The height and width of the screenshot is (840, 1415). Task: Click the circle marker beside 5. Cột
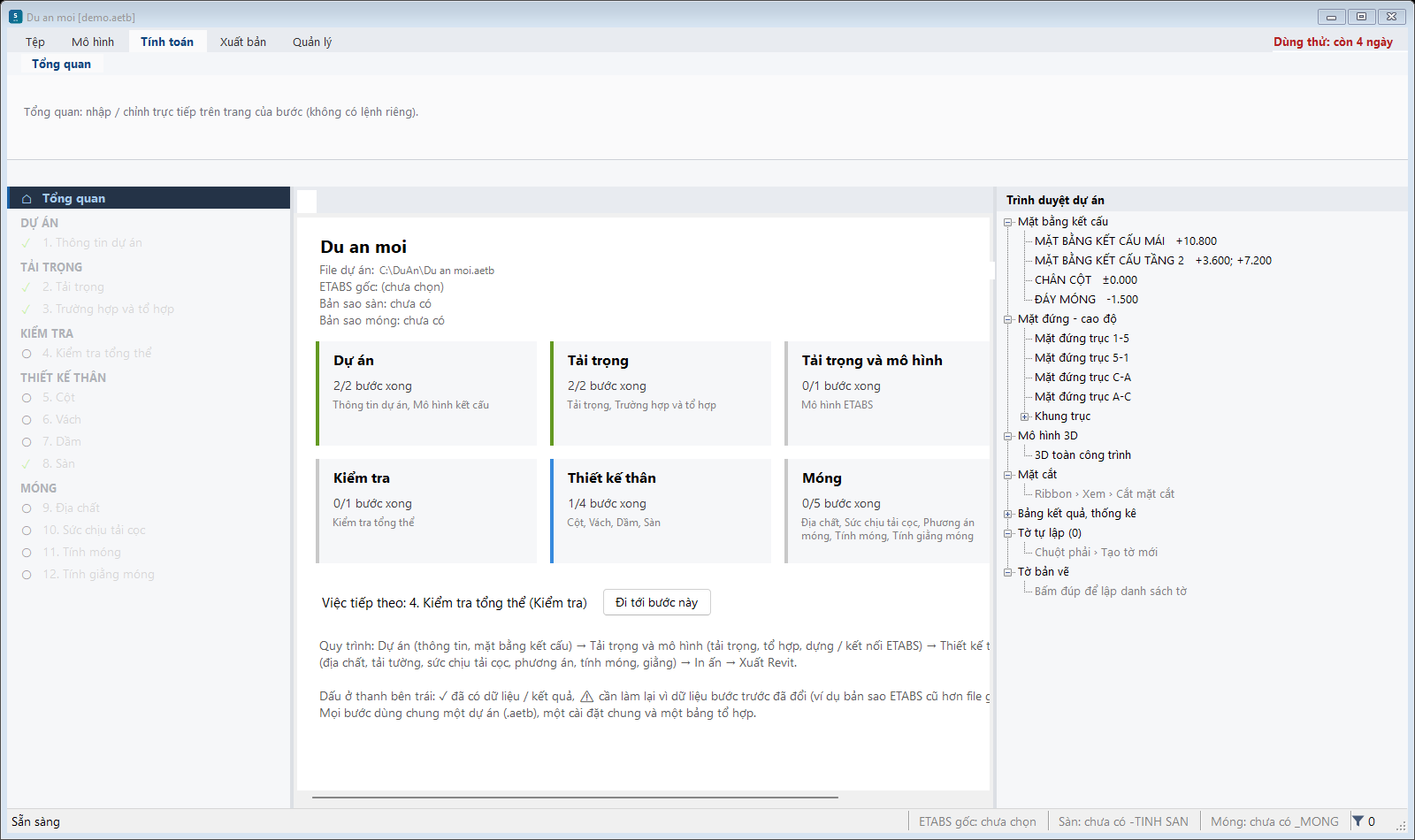pos(27,398)
